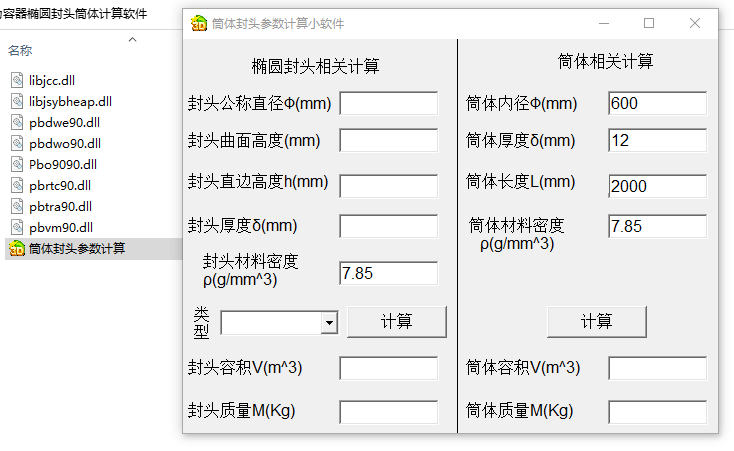Close the 筒体封头参数计算小软件 window
The width and height of the screenshot is (734, 451).
pyautogui.click(x=695, y=23)
